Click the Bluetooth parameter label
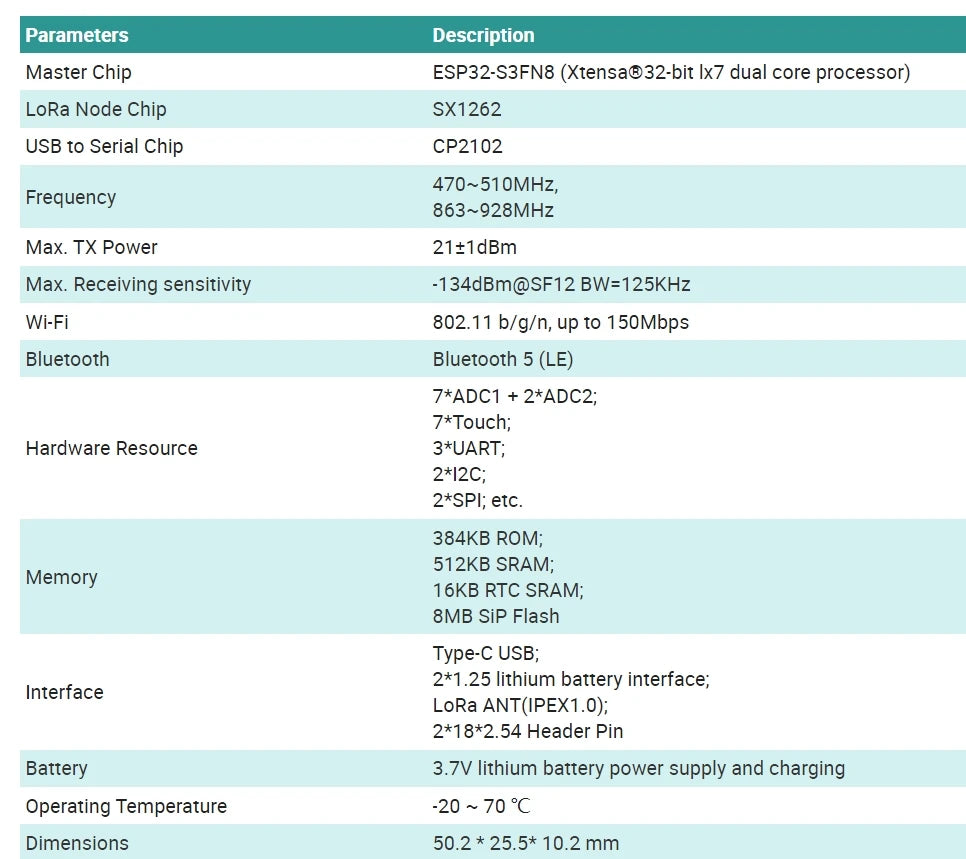 [67, 359]
